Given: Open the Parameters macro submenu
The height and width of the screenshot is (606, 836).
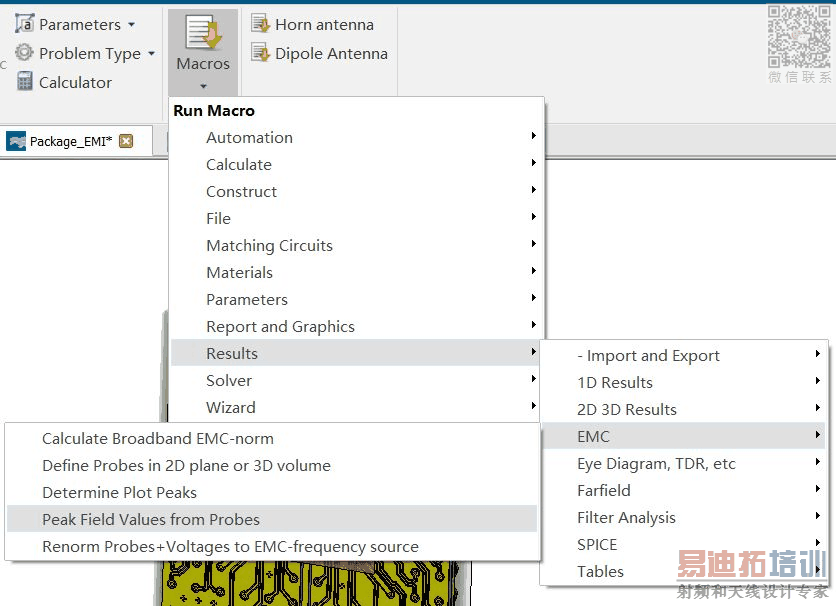Looking at the screenshot, I should 356,300.
